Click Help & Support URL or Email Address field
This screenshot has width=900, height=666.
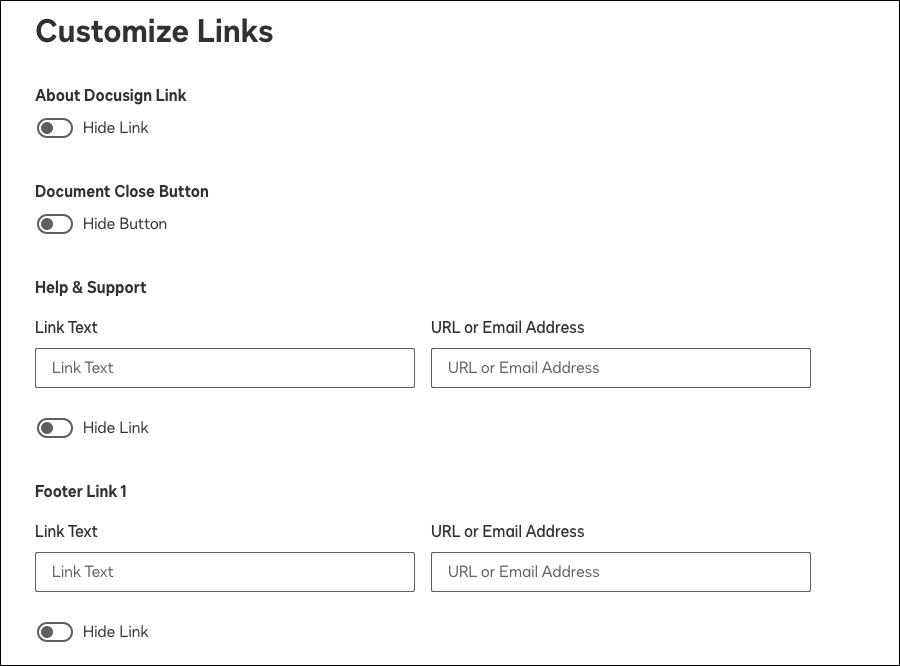click(621, 368)
